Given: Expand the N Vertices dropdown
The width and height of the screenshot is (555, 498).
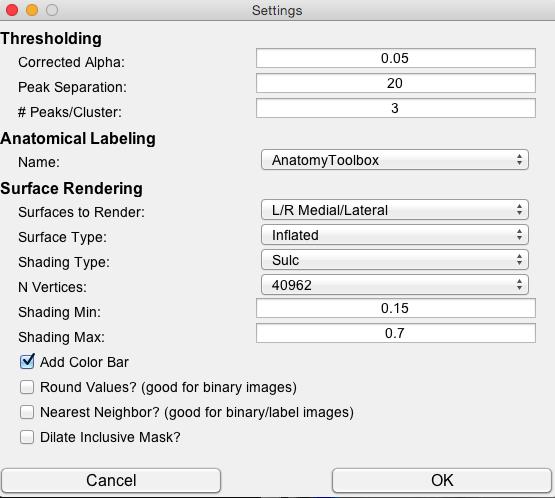Looking at the screenshot, I should (x=395, y=285).
